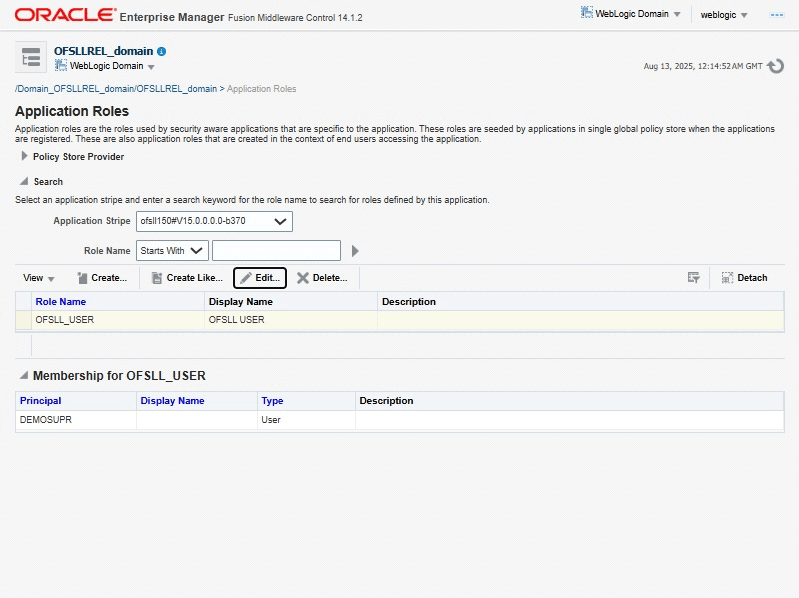Click the row selector for OFSLL_USER
The image size is (799, 598).
point(23,320)
